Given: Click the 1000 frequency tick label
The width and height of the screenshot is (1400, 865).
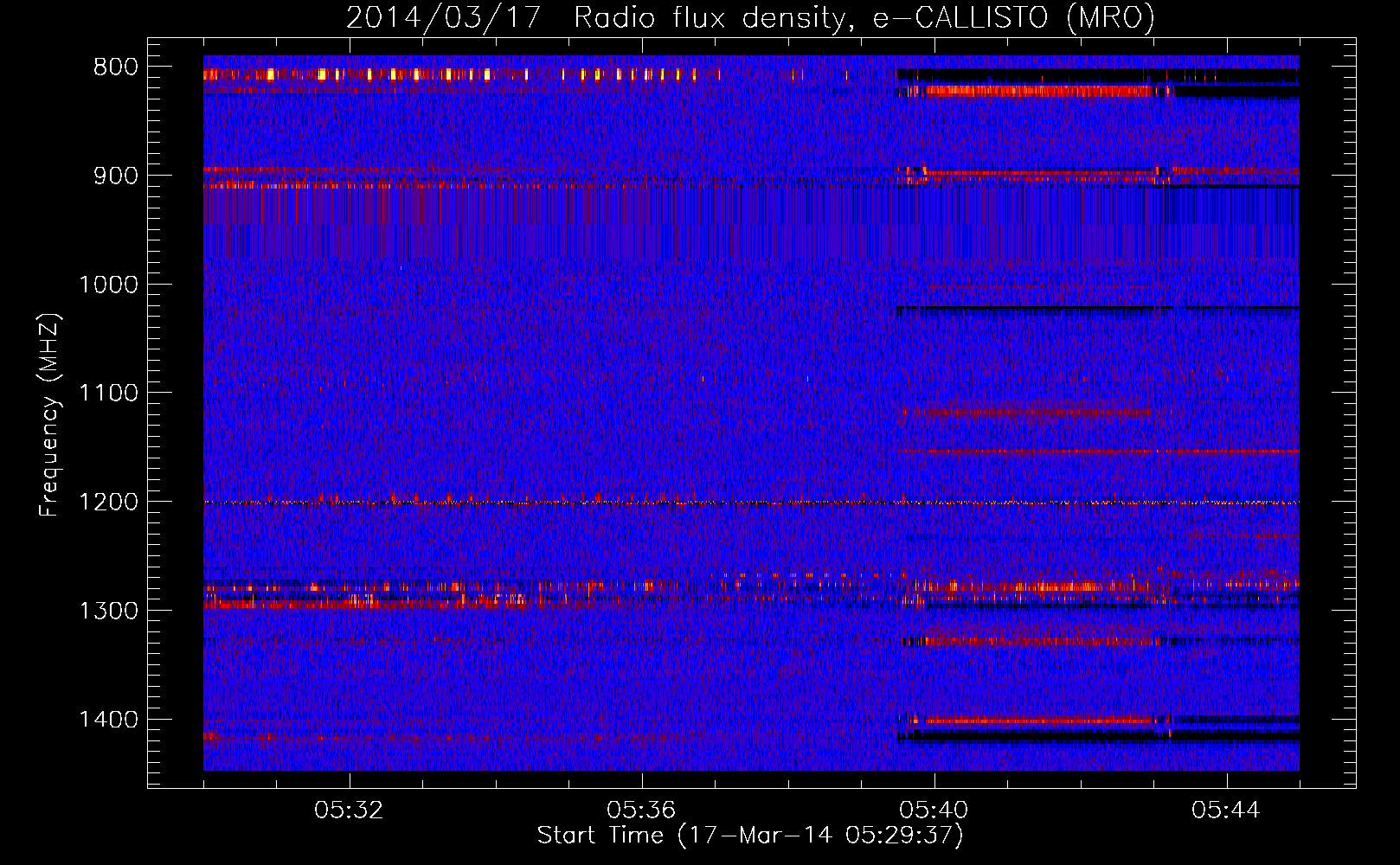Looking at the screenshot, I should coord(108,285).
